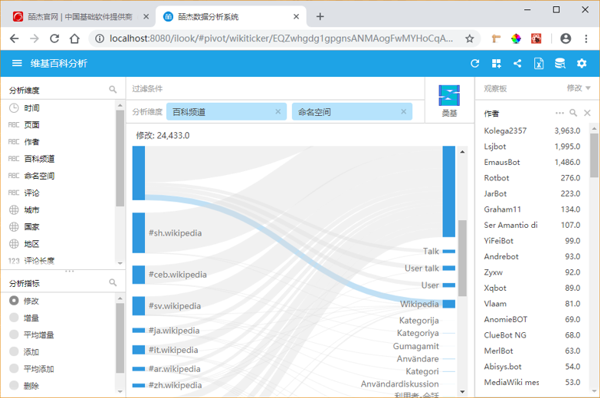Select author Kolega2357 in the 作者 list
600x398 pixels.
(x=532, y=131)
